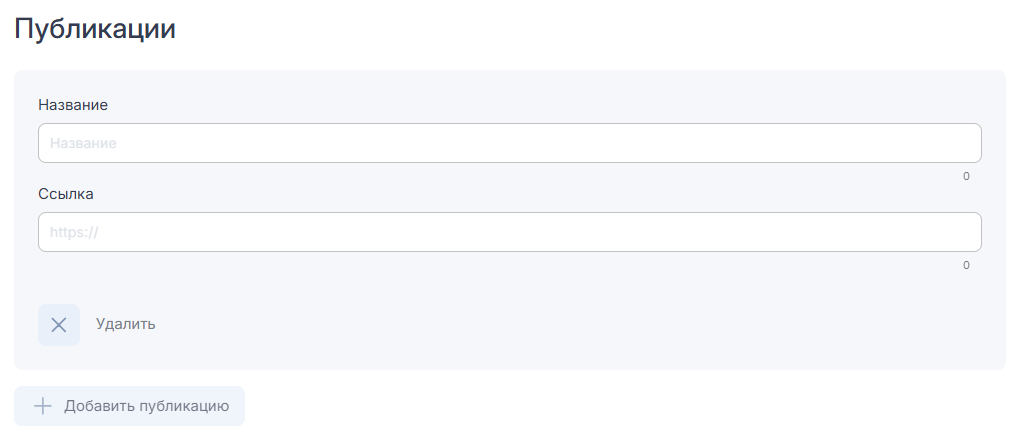Delete the publication block via "Удалить"
The width and height of the screenshot is (1015, 436).
point(125,324)
